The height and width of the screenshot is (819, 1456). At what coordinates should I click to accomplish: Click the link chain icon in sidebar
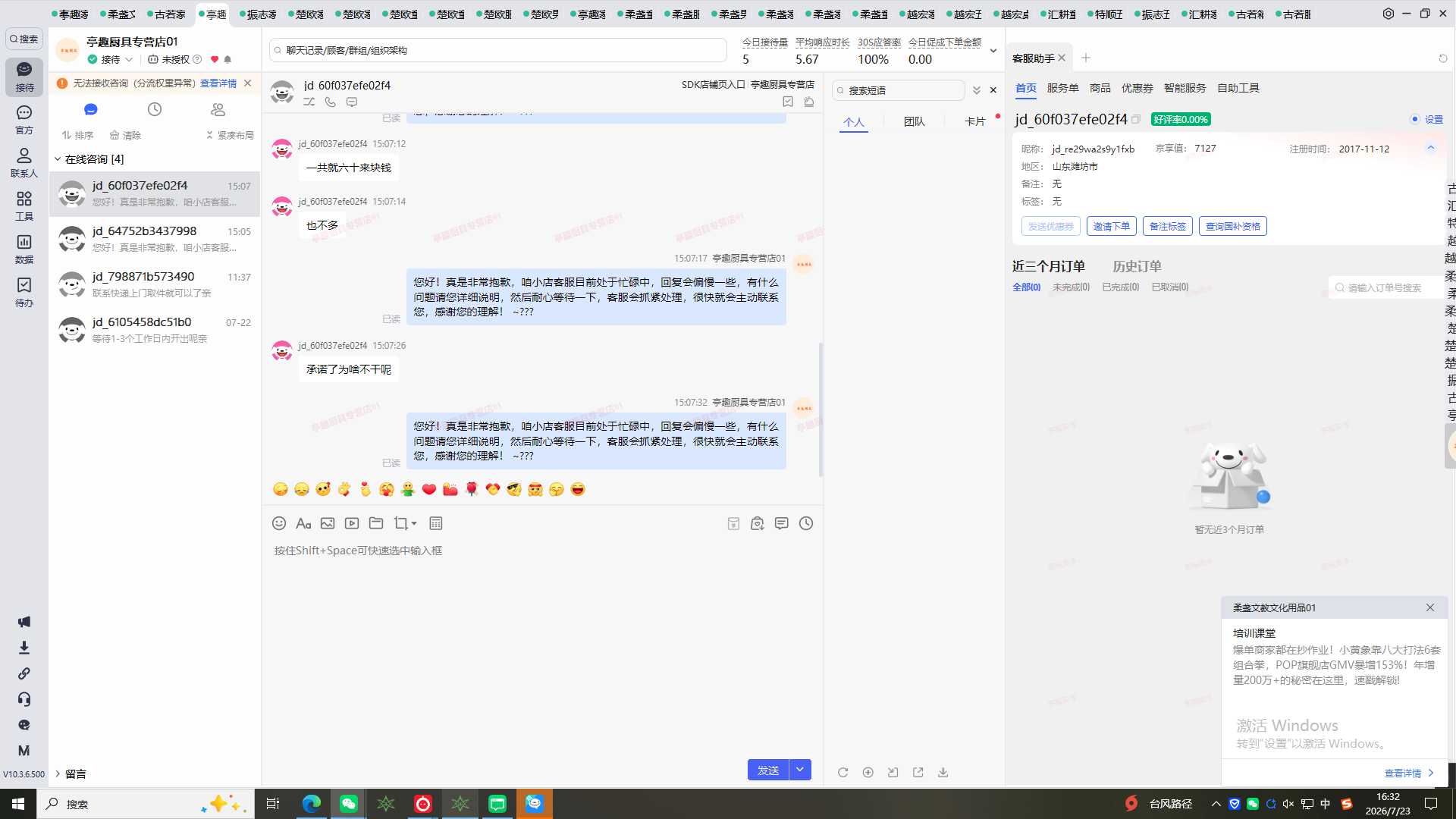point(24,673)
